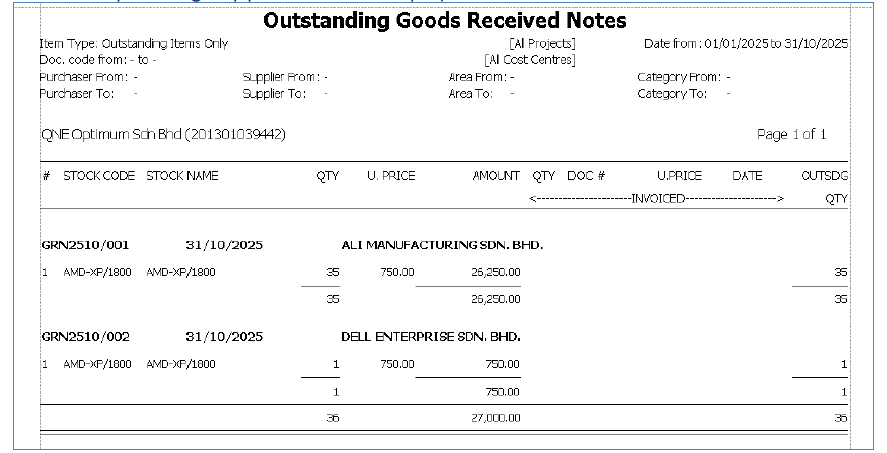Click the STOCK CODE column header
Image resolution: width=887 pixels, height=453 pixels.
tap(99, 176)
